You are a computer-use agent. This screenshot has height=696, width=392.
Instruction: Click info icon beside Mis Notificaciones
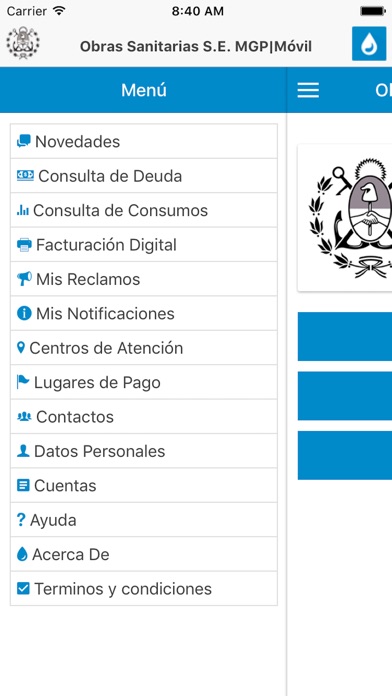(x=24, y=313)
